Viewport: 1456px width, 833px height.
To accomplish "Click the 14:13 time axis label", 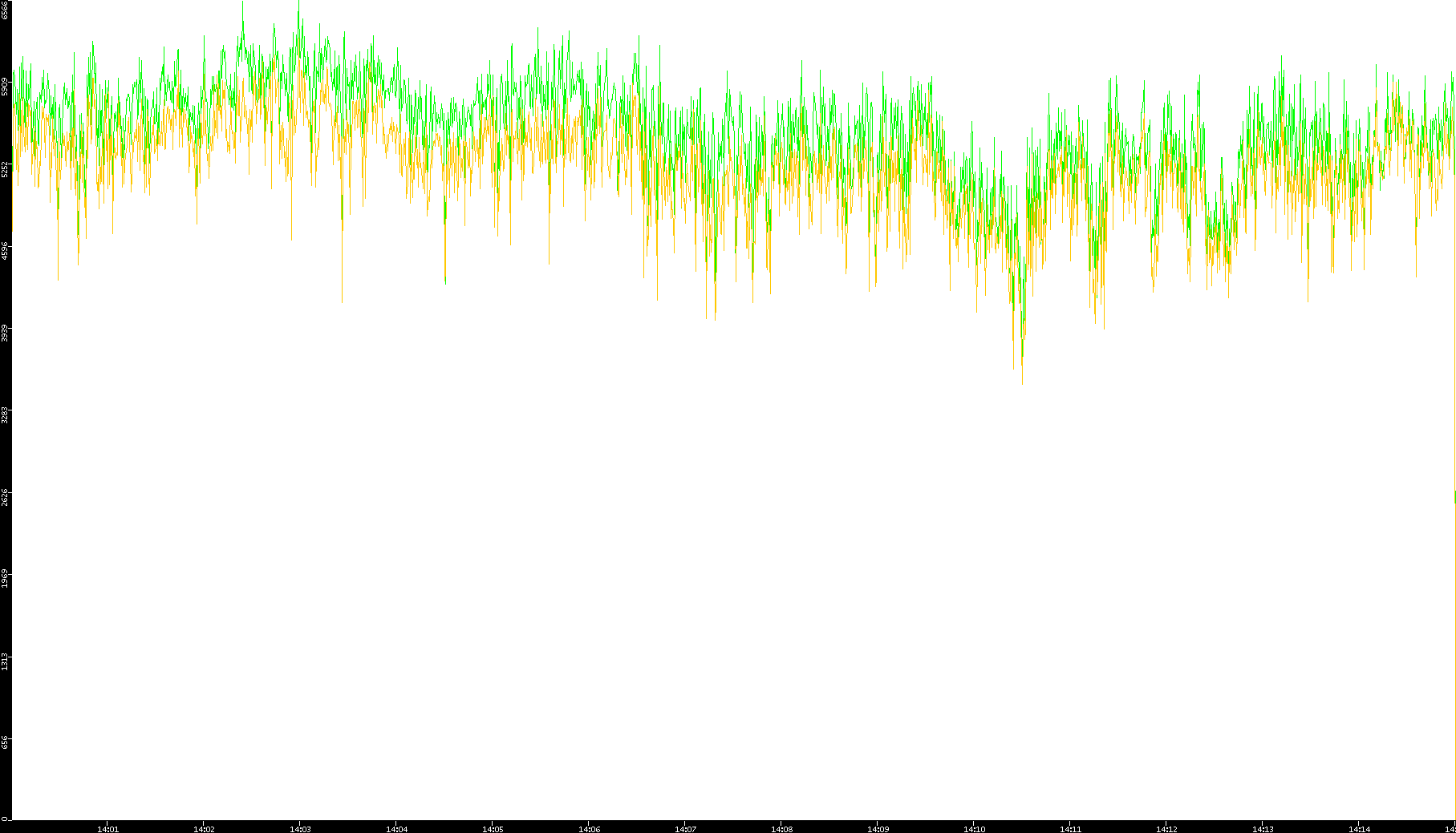I will [1263, 829].
